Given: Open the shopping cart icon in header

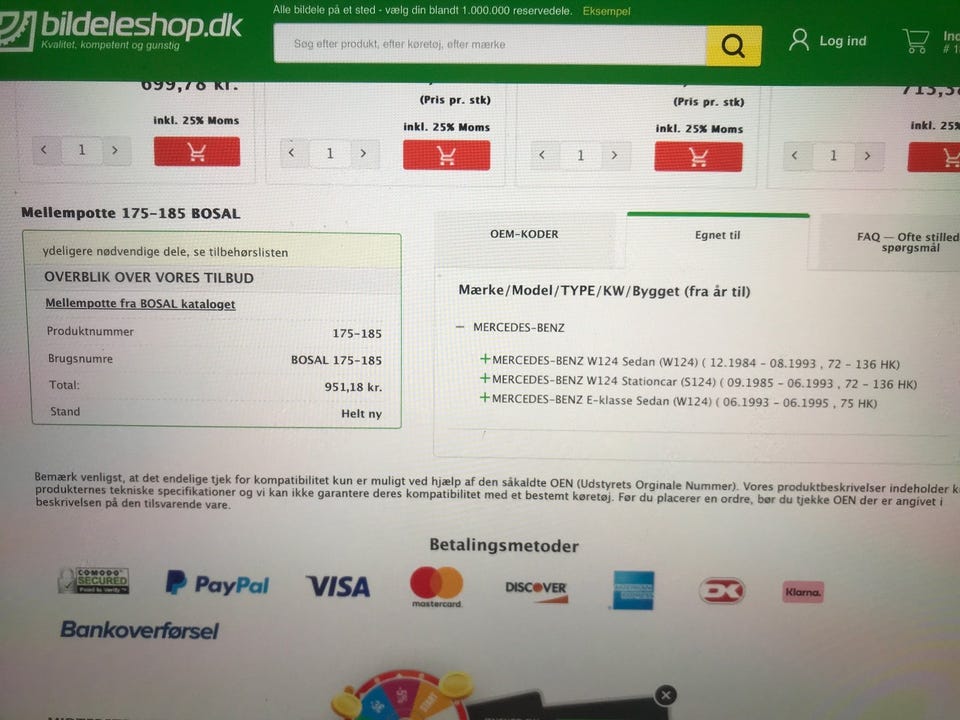Looking at the screenshot, I should (x=916, y=40).
